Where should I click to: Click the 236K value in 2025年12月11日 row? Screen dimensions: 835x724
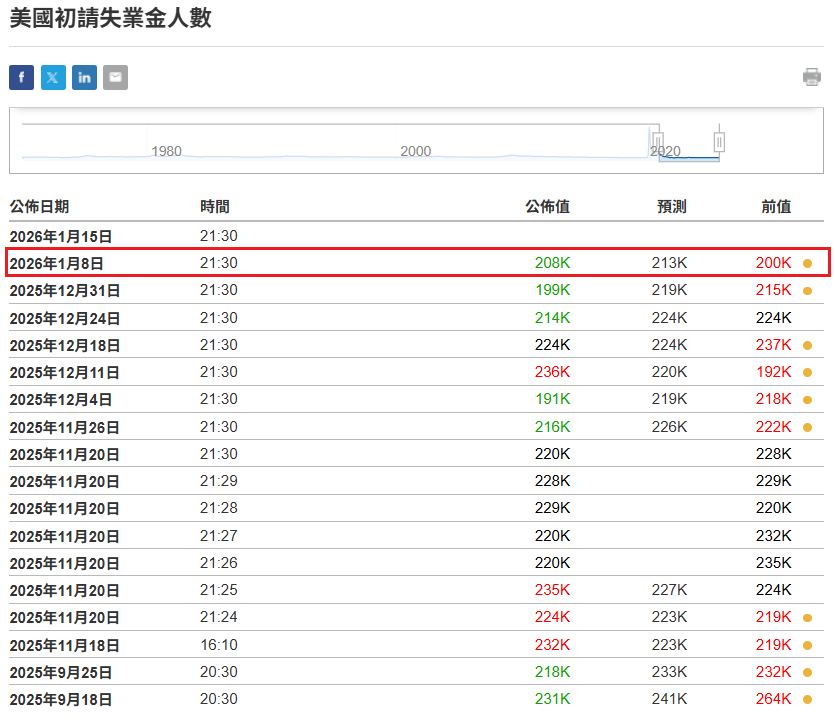552,372
